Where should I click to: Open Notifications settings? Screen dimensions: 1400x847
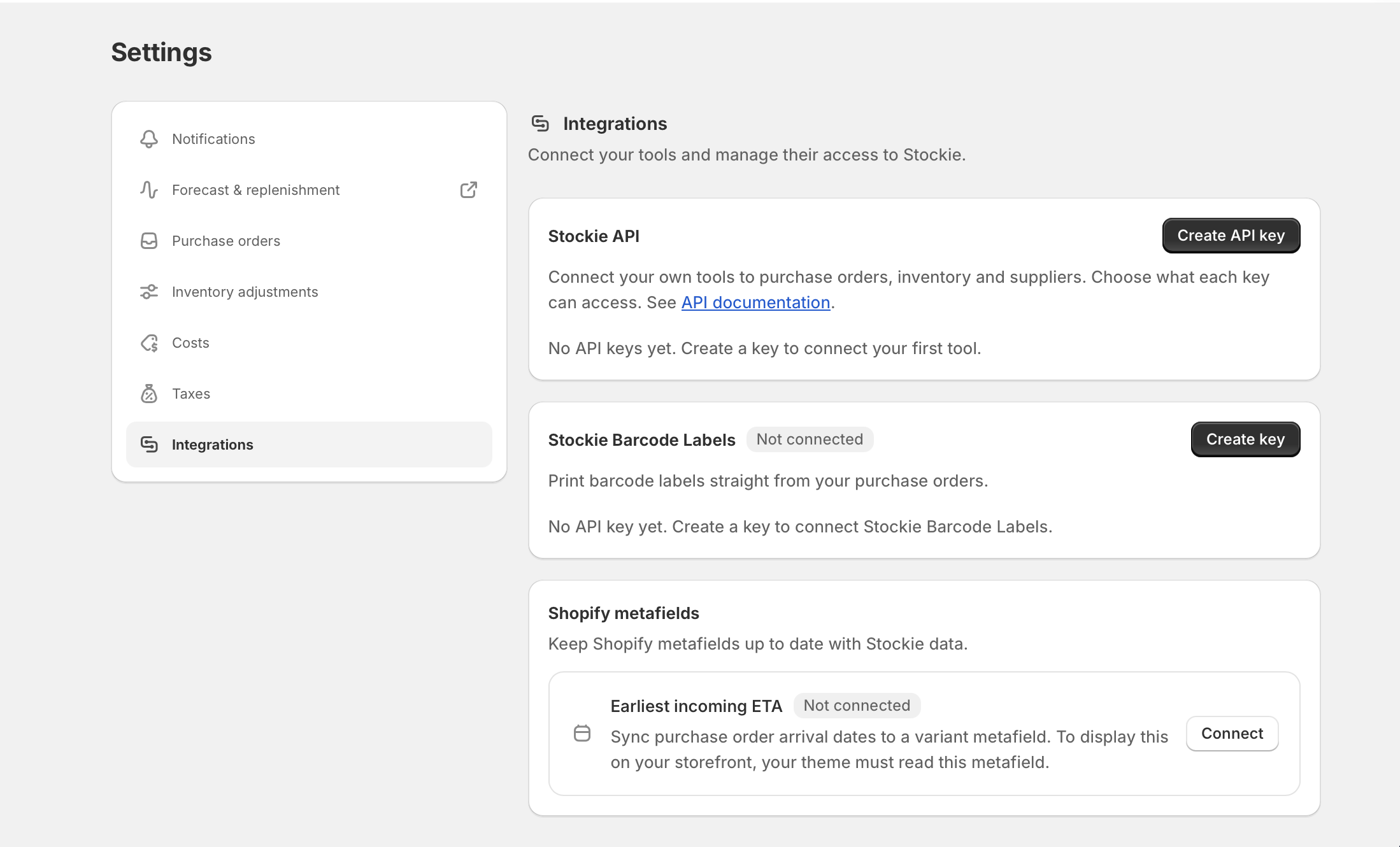coord(309,139)
